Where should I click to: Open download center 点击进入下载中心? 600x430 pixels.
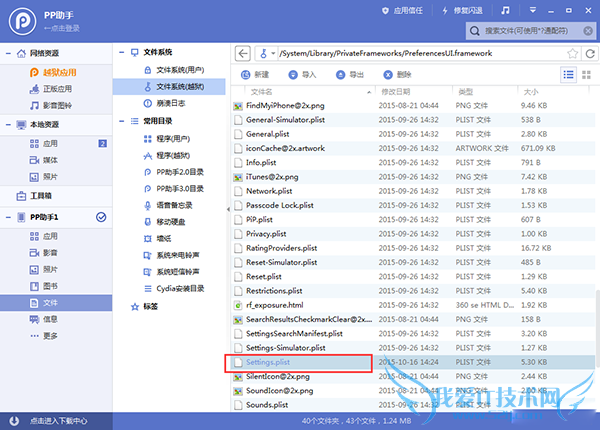pyautogui.click(x=49, y=421)
